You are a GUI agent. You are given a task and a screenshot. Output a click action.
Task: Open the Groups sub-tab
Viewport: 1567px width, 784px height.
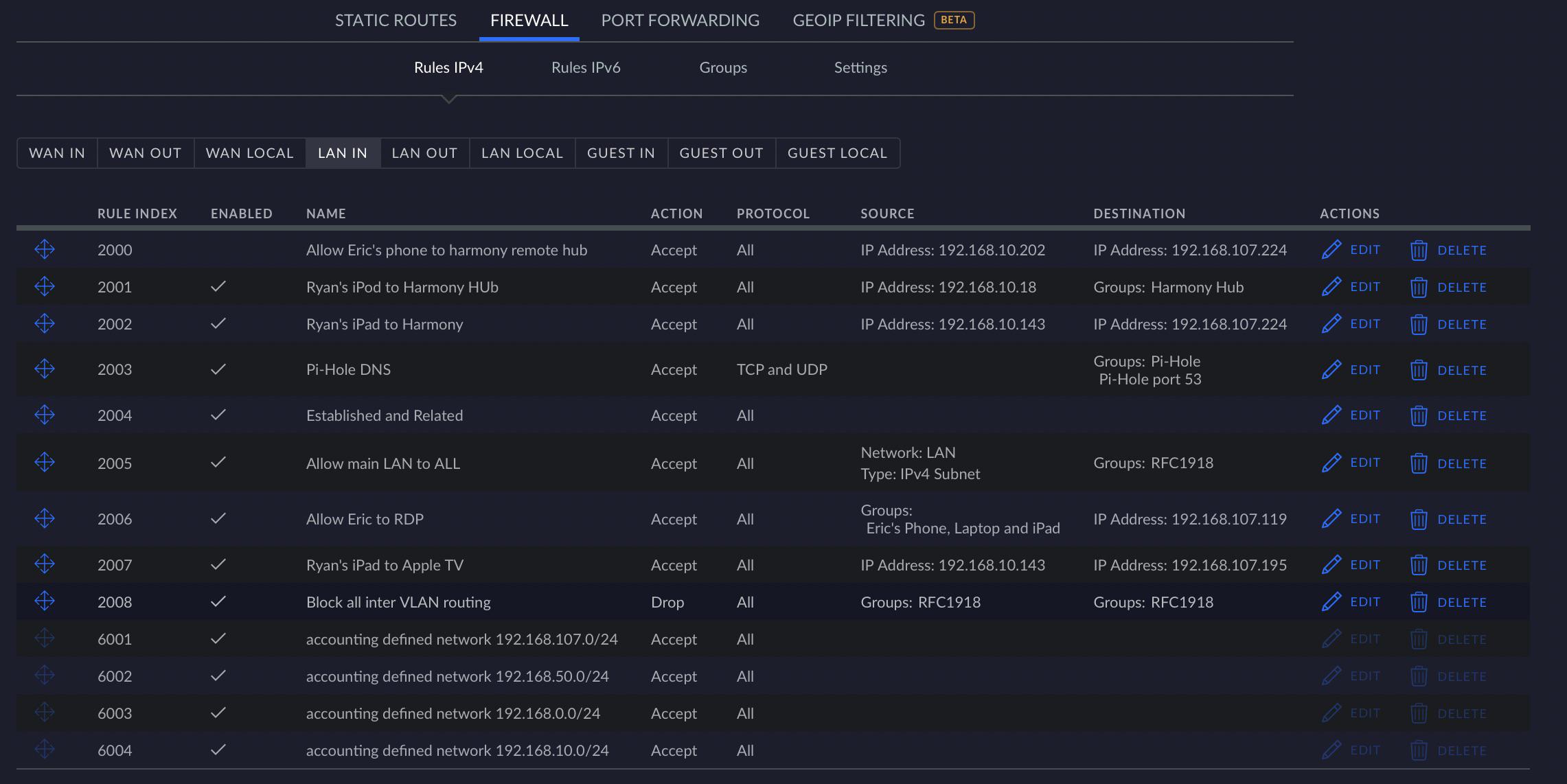point(723,67)
